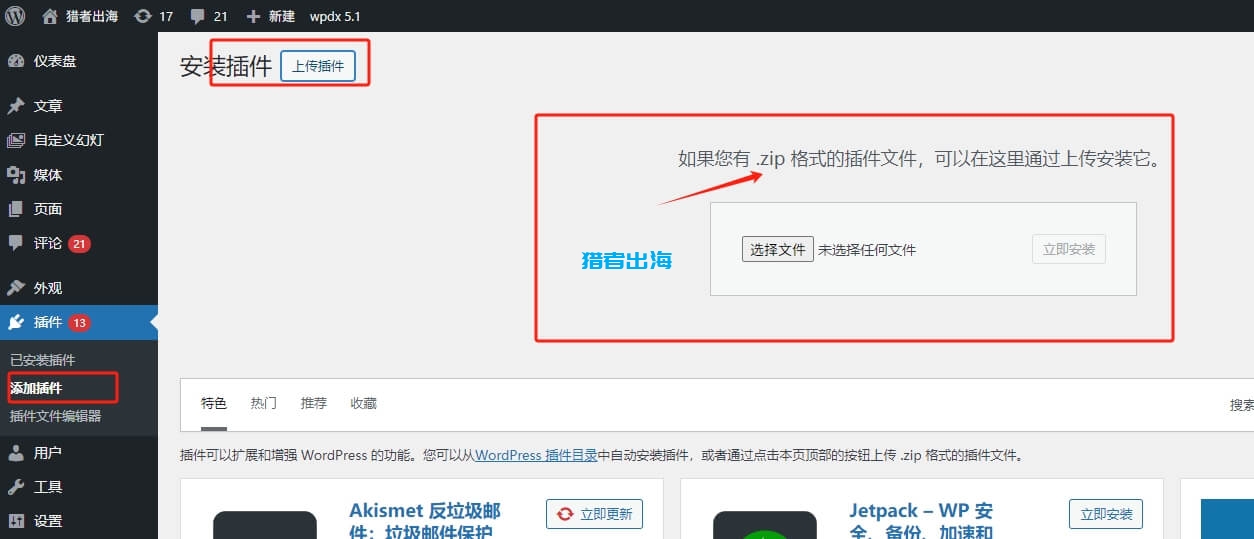Viewport: 1254px width, 539px height.
Task: Click the greyed 立即安装 upload button
Action: (x=1069, y=249)
